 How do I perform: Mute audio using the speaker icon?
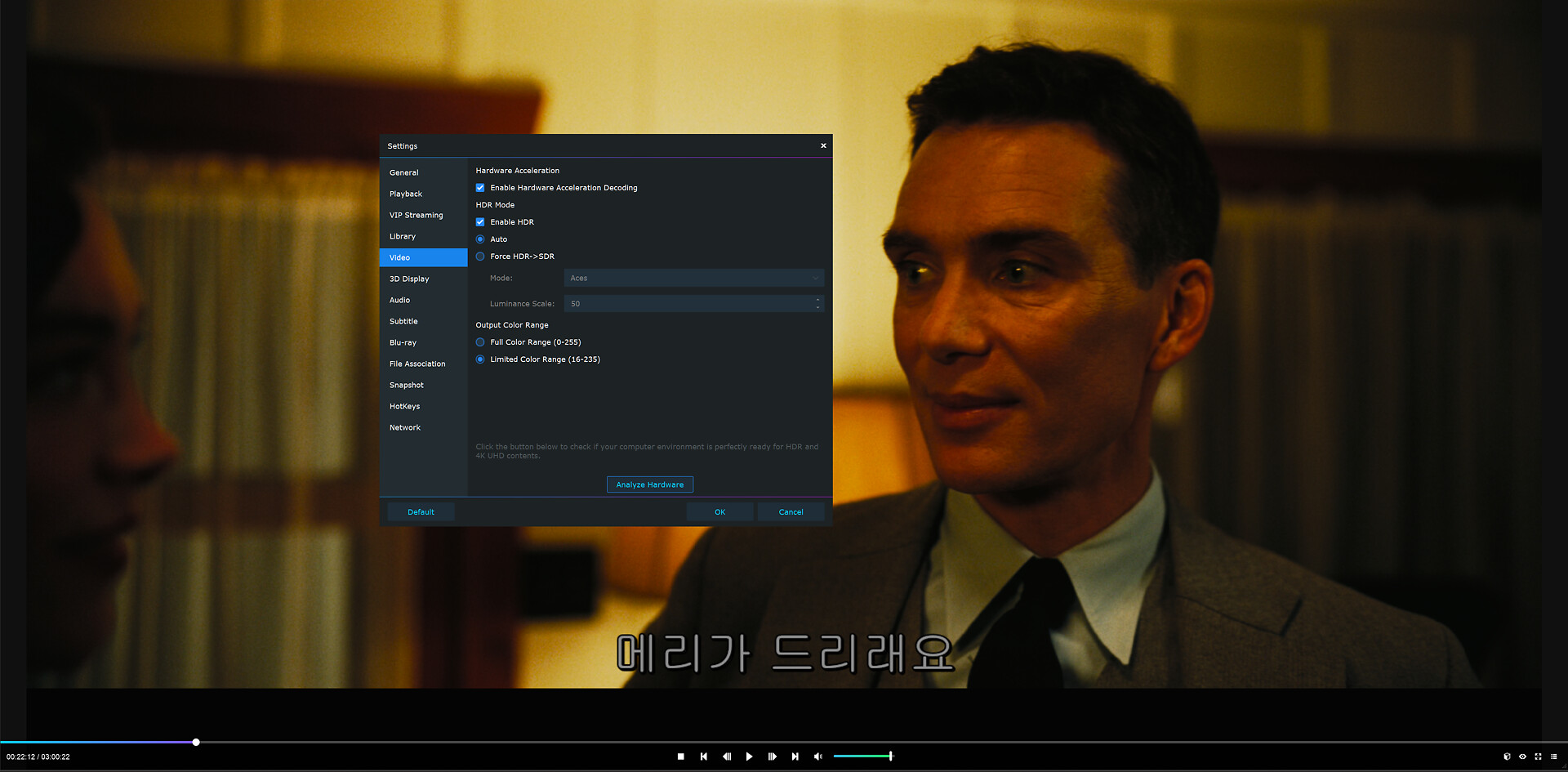[817, 756]
